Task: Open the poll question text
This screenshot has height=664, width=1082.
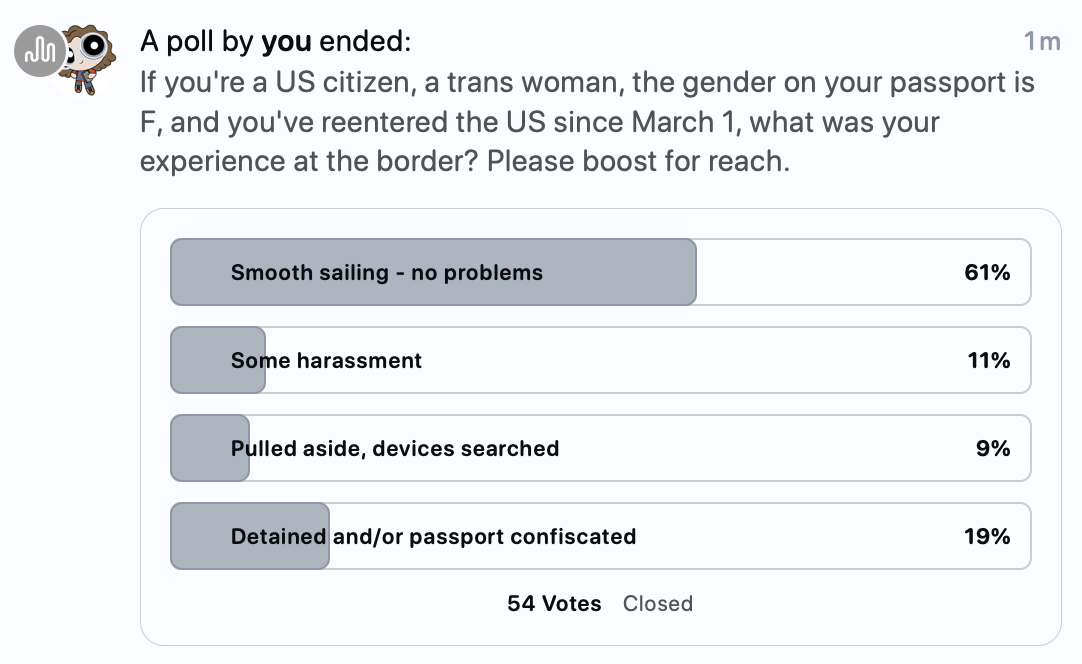Action: (587, 121)
